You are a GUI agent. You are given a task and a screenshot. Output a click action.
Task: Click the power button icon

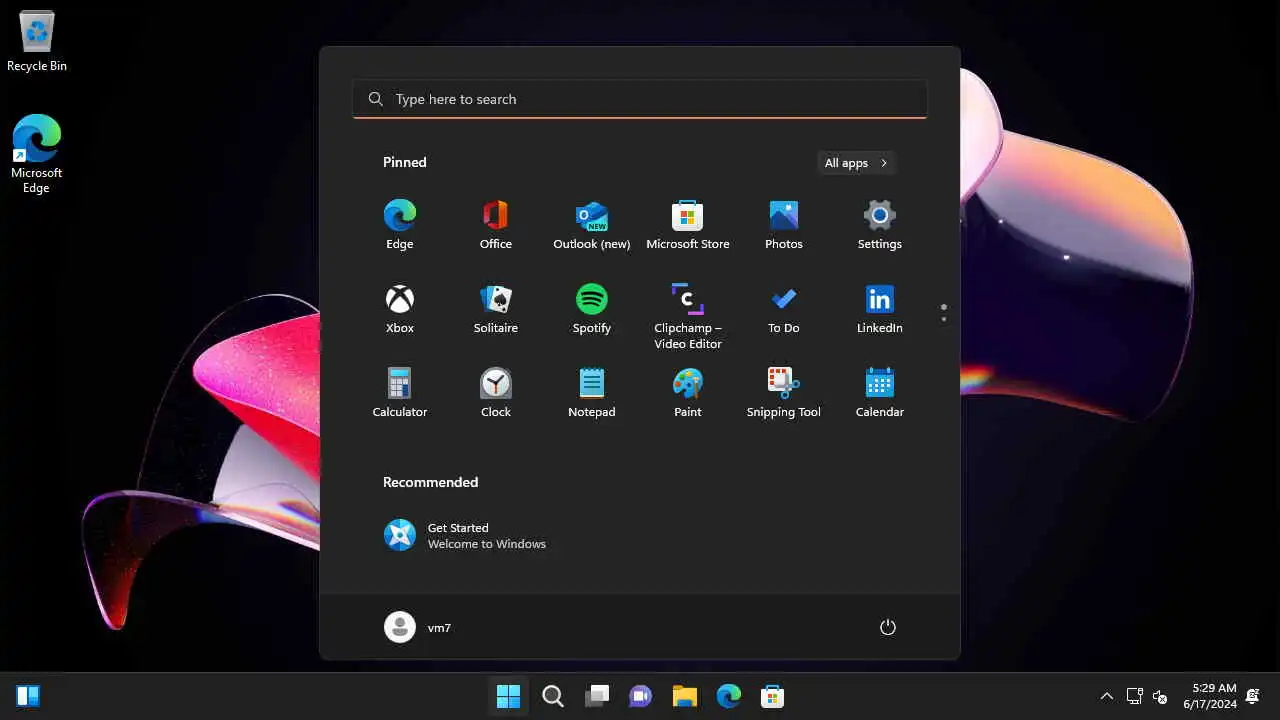click(x=887, y=627)
